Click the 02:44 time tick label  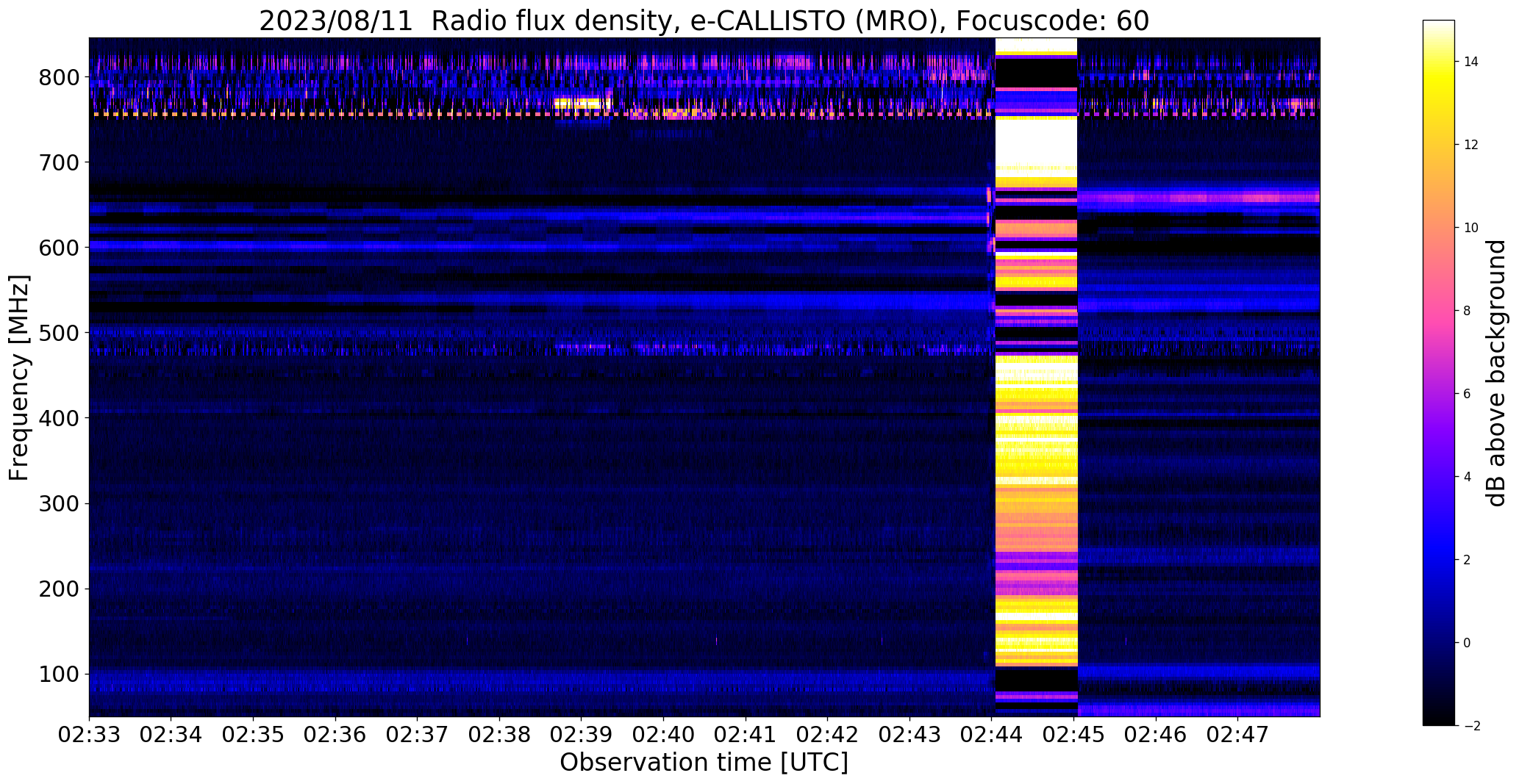992,735
